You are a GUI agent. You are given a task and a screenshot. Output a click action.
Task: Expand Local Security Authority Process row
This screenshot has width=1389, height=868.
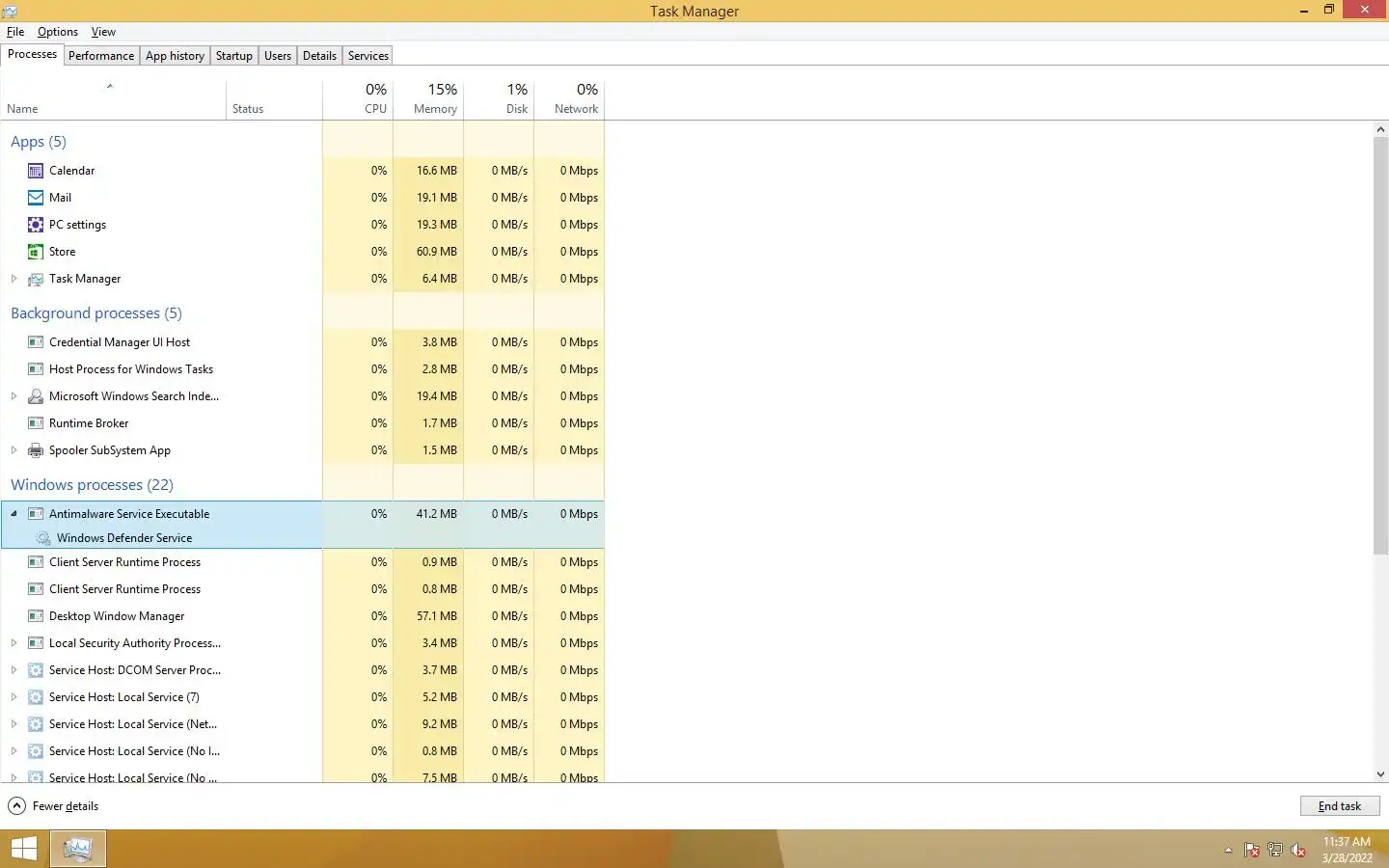point(14,643)
